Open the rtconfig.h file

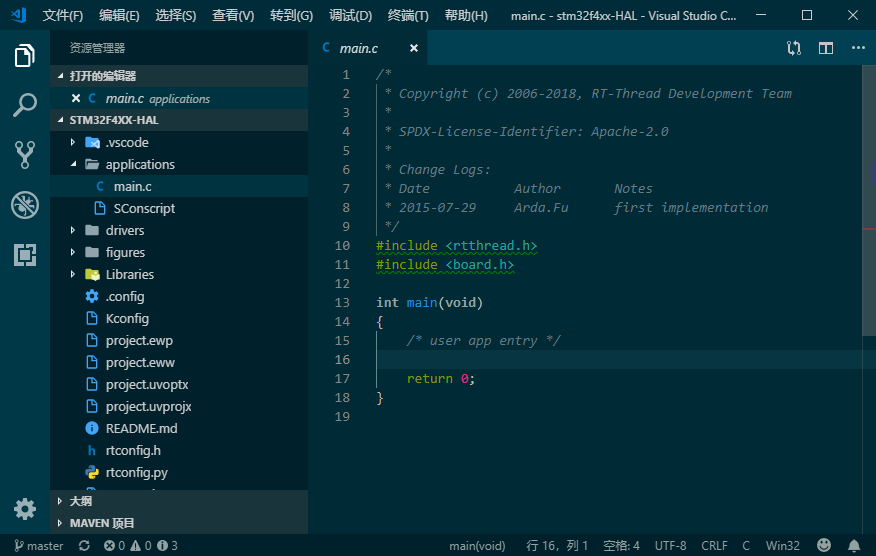[x=179, y=450]
